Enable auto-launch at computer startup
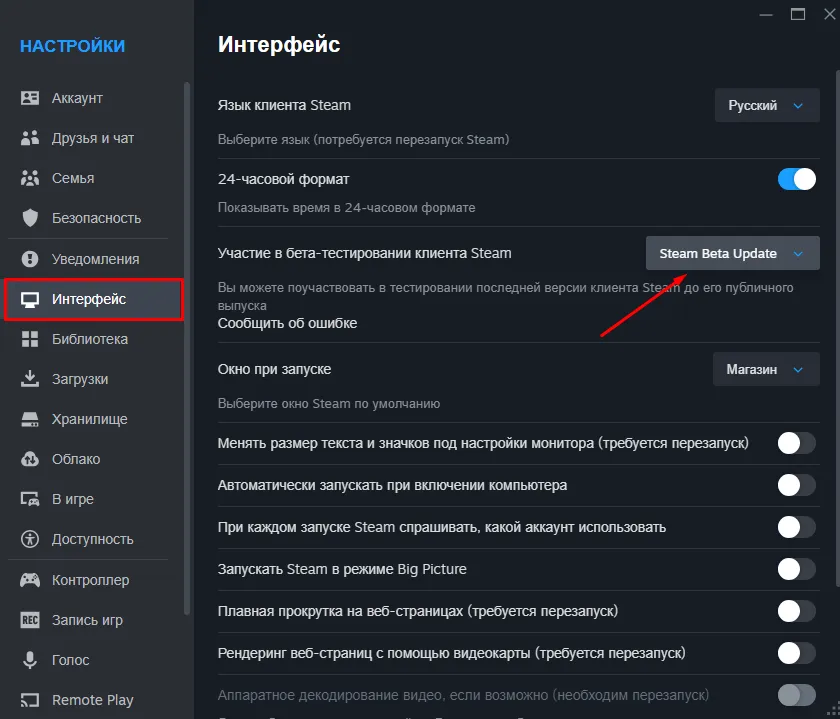This screenshot has height=719, width=840. point(797,485)
